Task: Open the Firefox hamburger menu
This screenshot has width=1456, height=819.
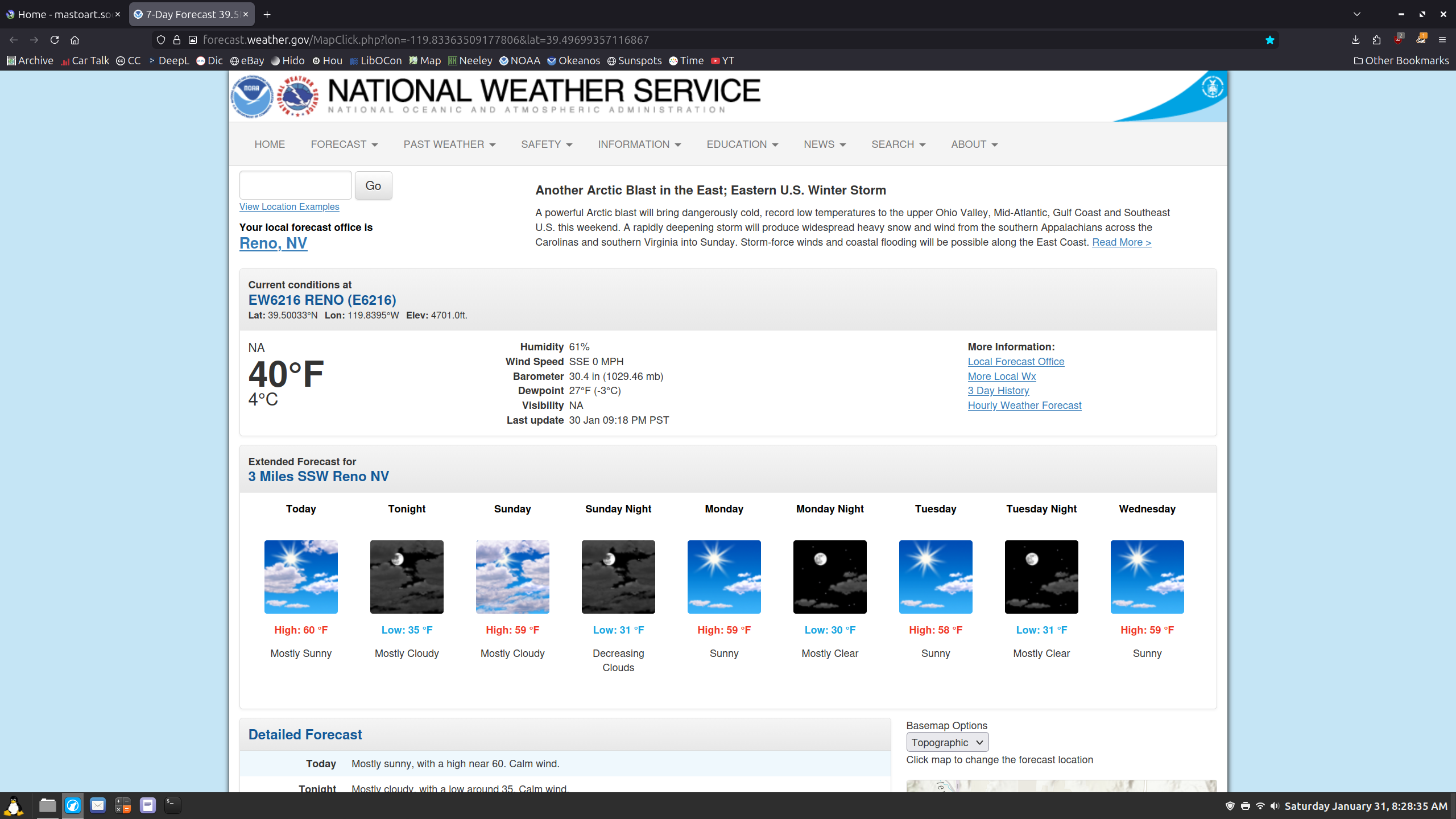Action: [x=1442, y=40]
